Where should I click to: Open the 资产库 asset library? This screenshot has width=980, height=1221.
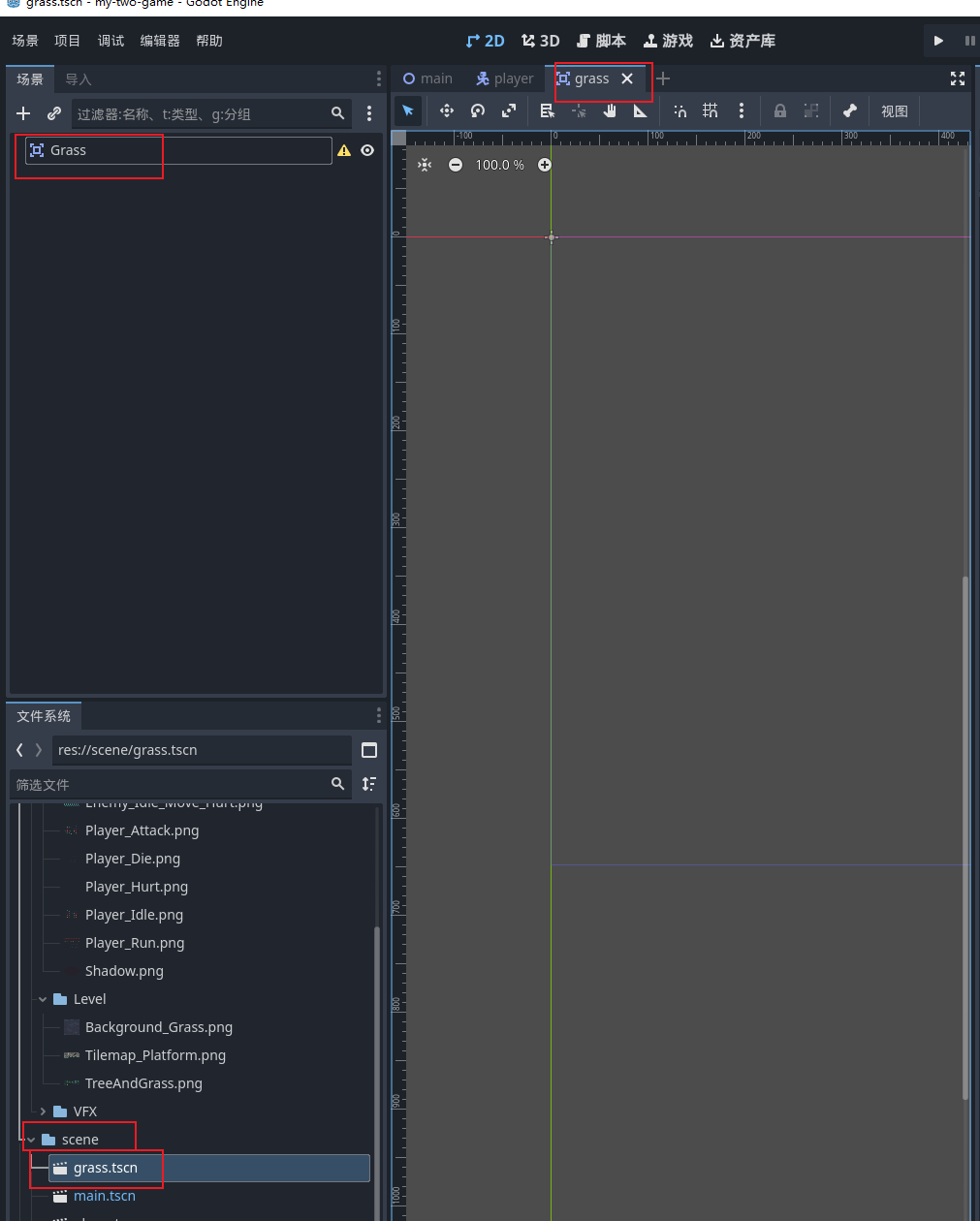tap(743, 41)
